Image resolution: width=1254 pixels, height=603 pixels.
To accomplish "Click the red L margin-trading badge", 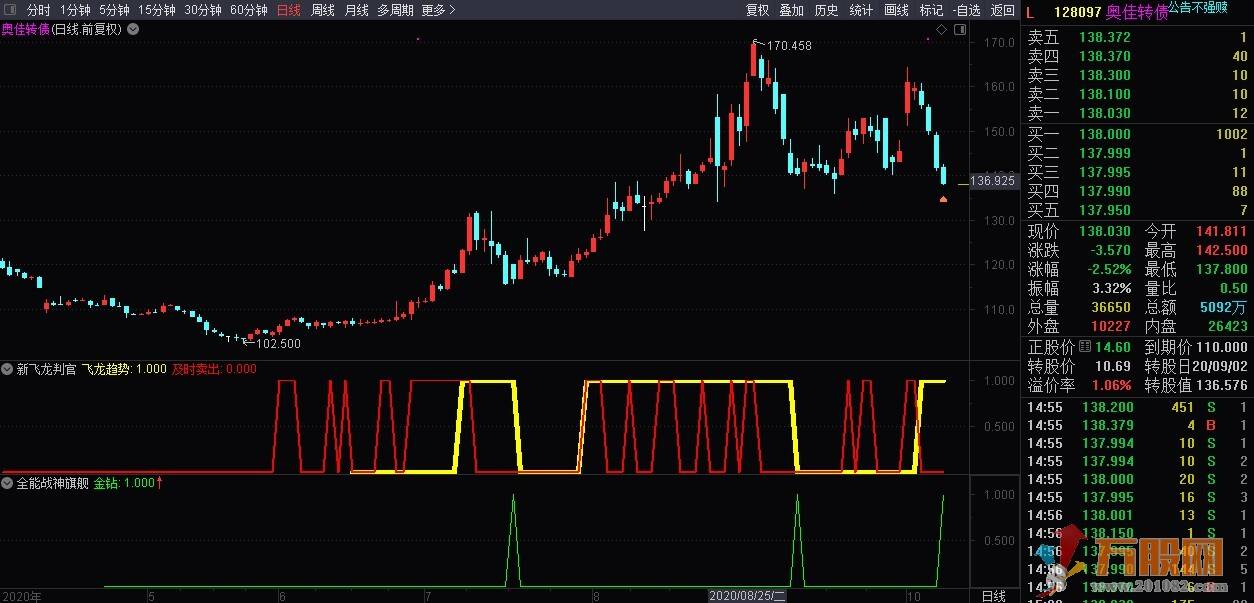I will pyautogui.click(x=1031, y=12).
